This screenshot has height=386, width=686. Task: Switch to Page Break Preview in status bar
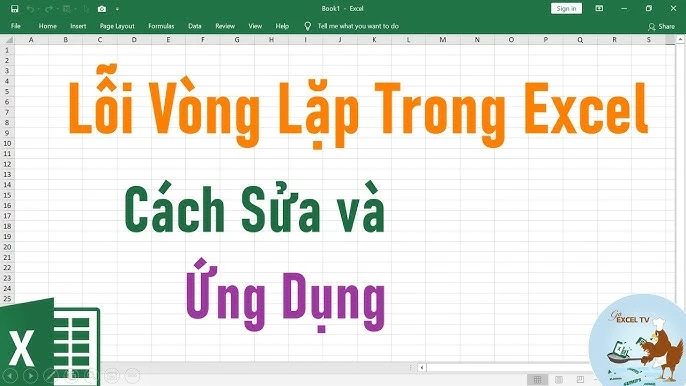[580, 379]
